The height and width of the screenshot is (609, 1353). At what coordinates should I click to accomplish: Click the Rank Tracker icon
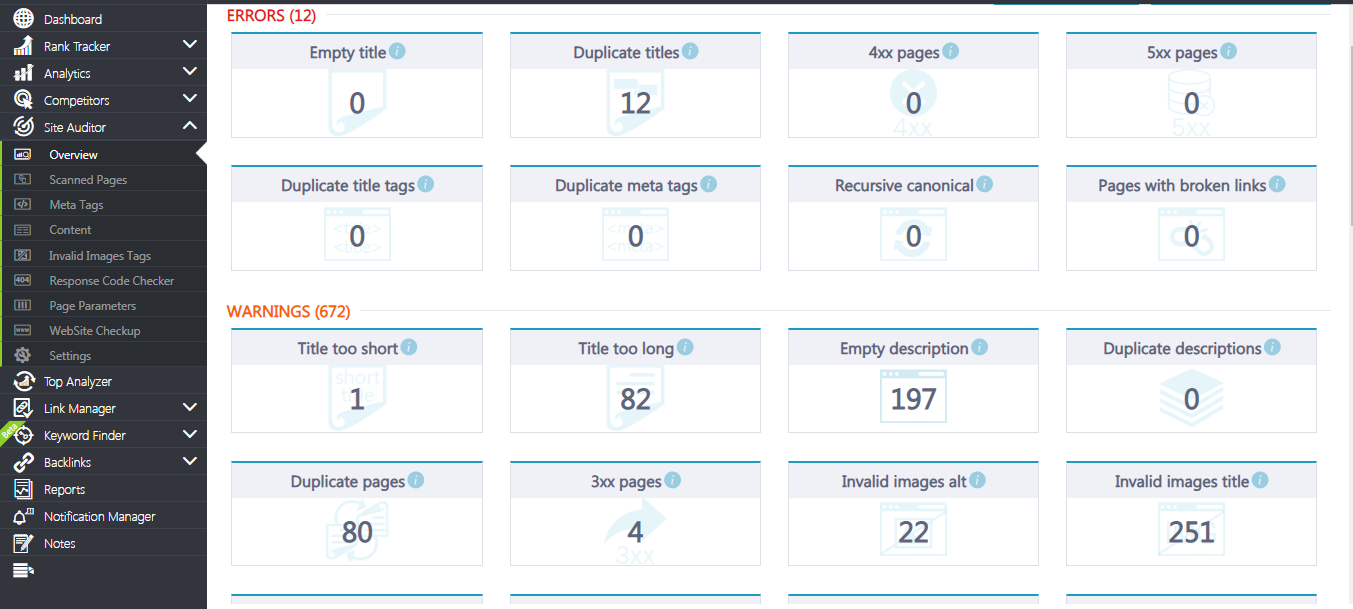coord(23,46)
